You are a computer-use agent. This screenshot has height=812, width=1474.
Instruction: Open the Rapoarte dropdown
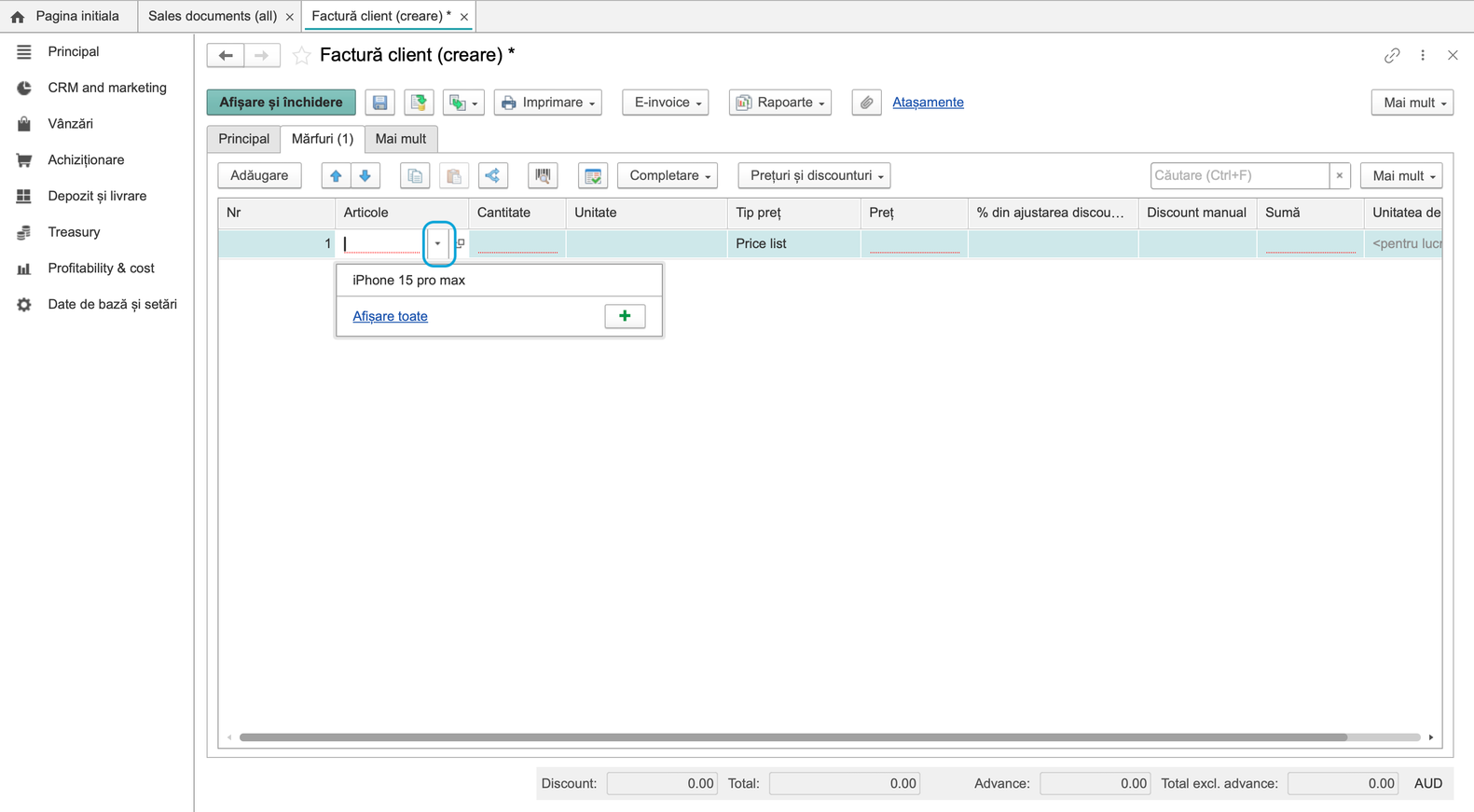click(780, 103)
